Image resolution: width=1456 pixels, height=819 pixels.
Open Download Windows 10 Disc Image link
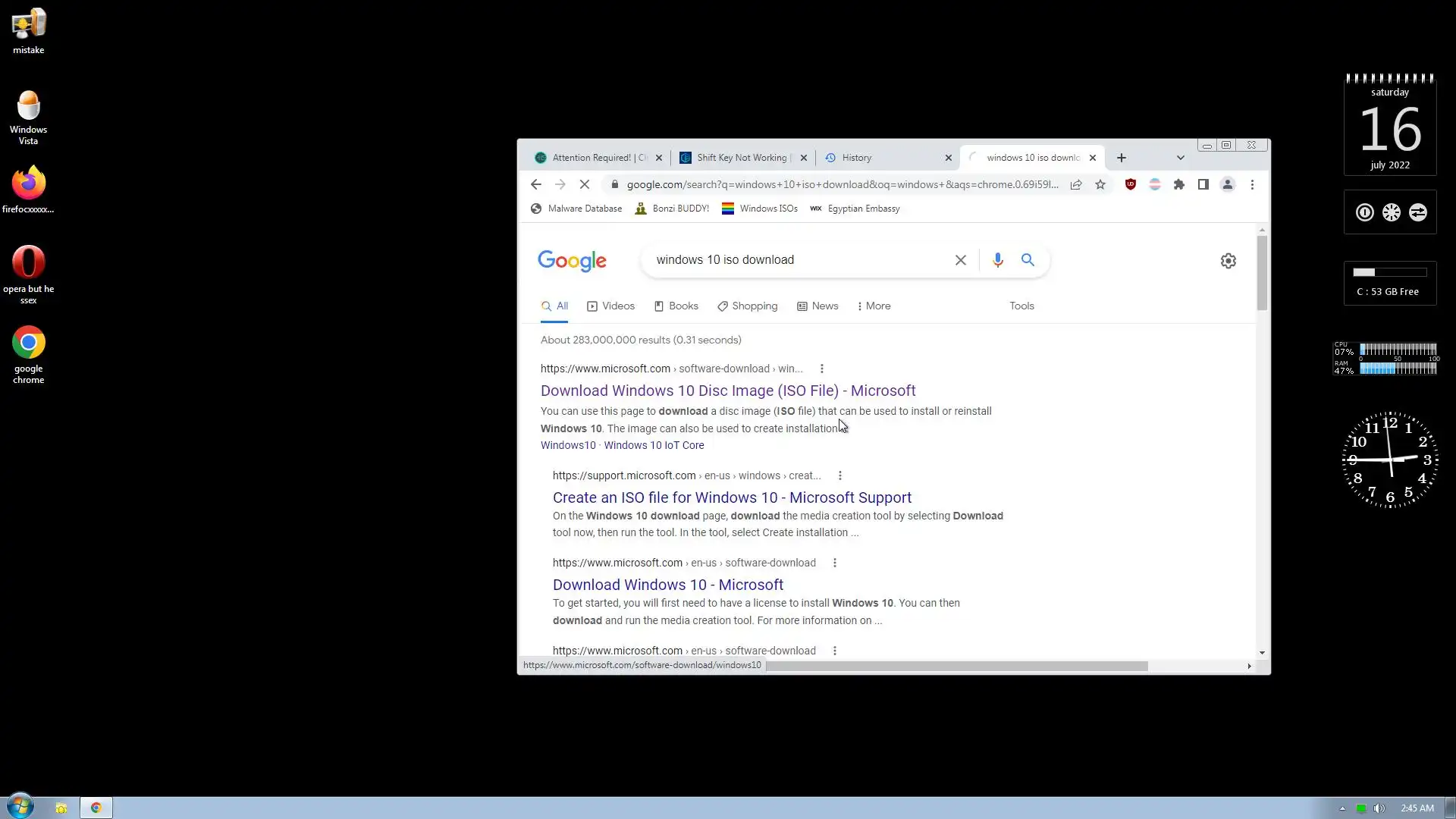pos(727,391)
